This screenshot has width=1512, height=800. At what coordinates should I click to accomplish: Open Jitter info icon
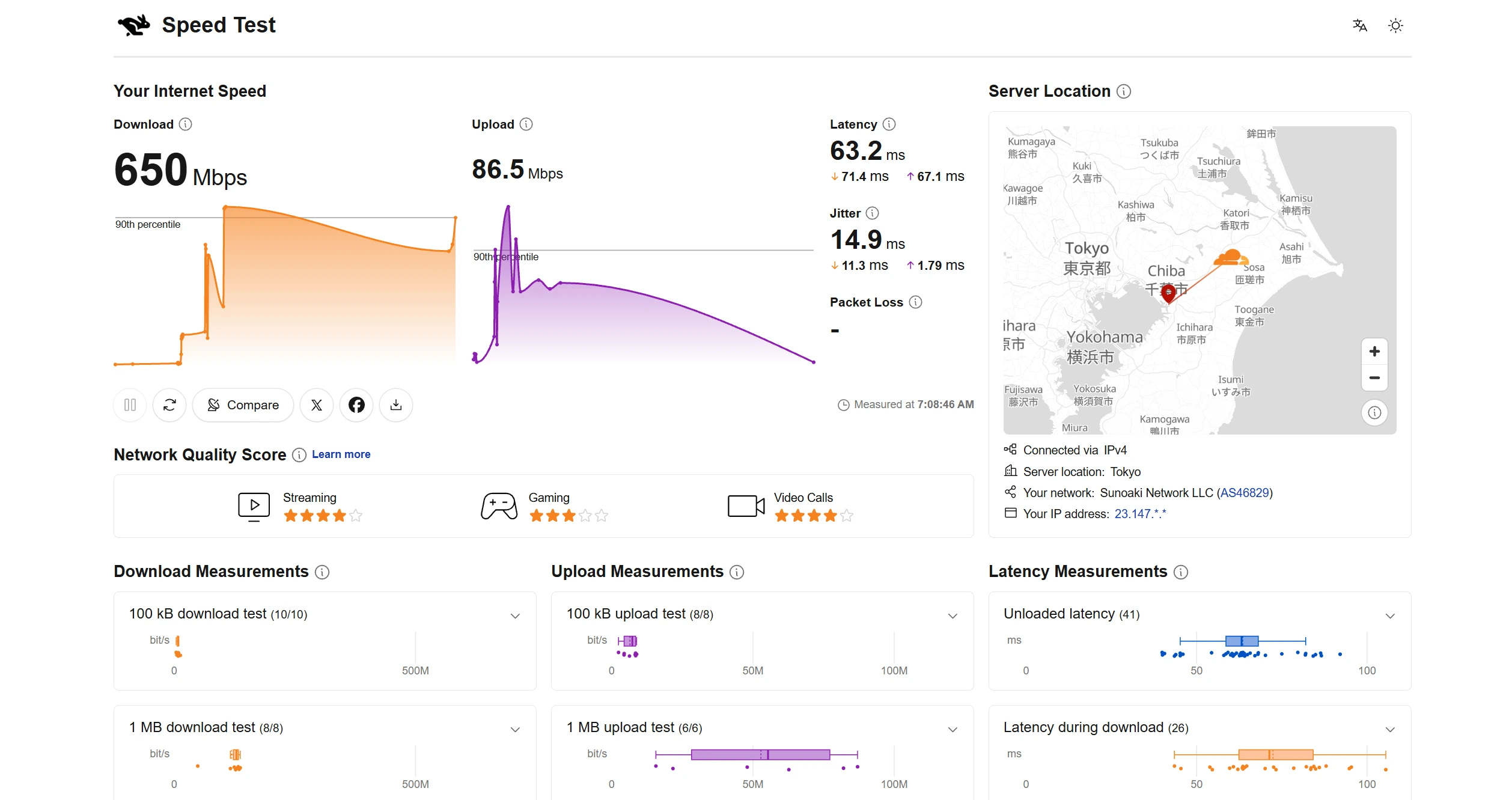(x=873, y=213)
